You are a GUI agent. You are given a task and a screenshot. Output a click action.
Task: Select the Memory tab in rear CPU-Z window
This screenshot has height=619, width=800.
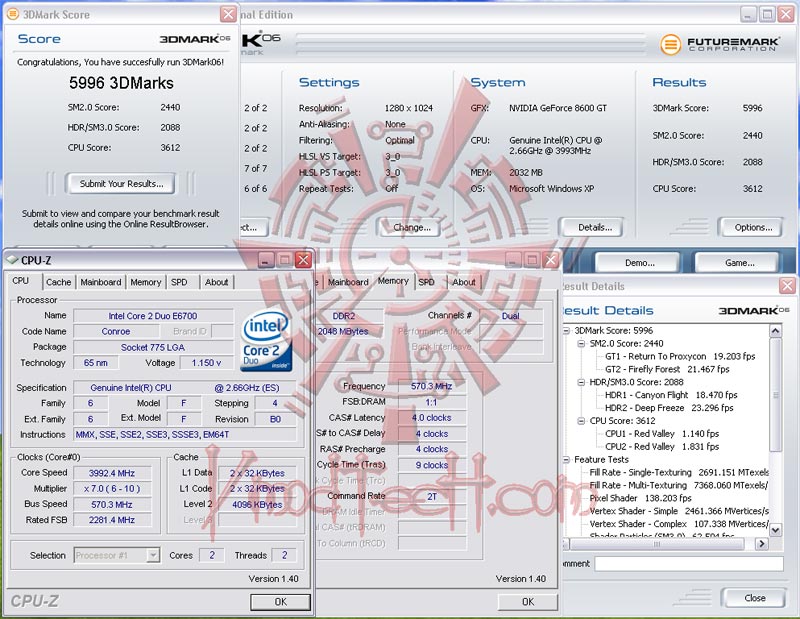tap(393, 281)
